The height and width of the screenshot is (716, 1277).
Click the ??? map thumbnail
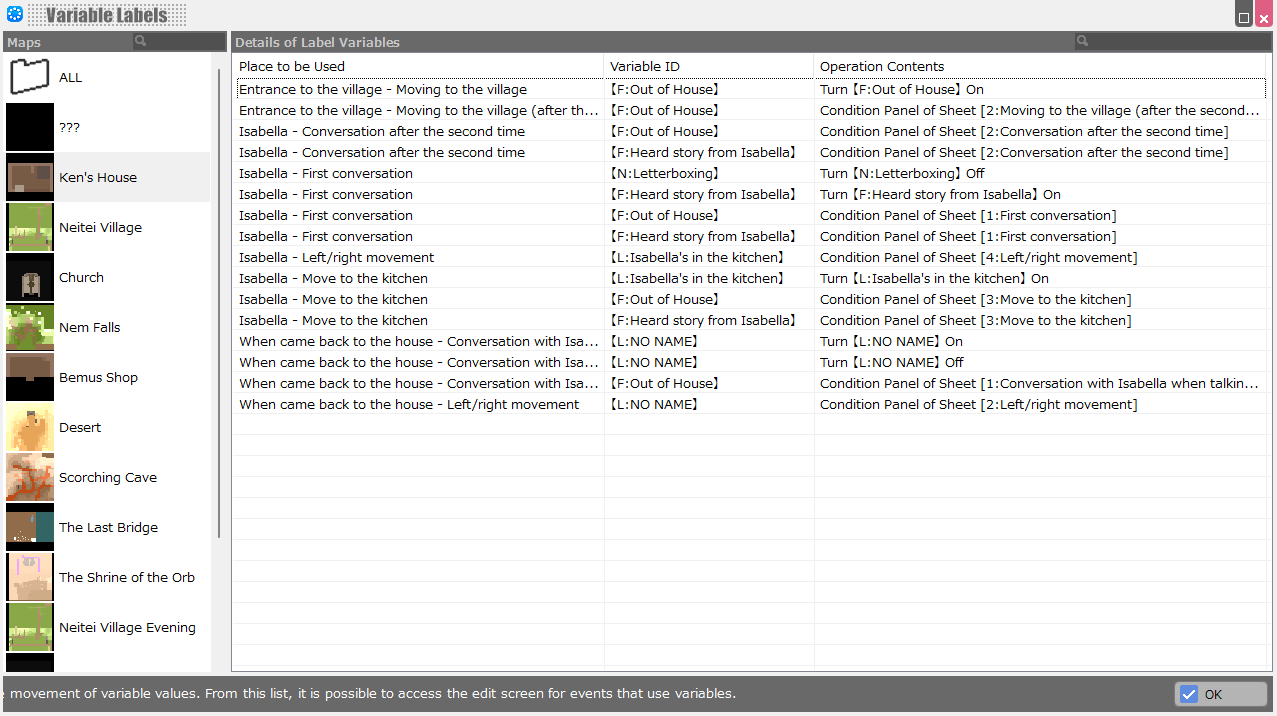[x=30, y=127]
